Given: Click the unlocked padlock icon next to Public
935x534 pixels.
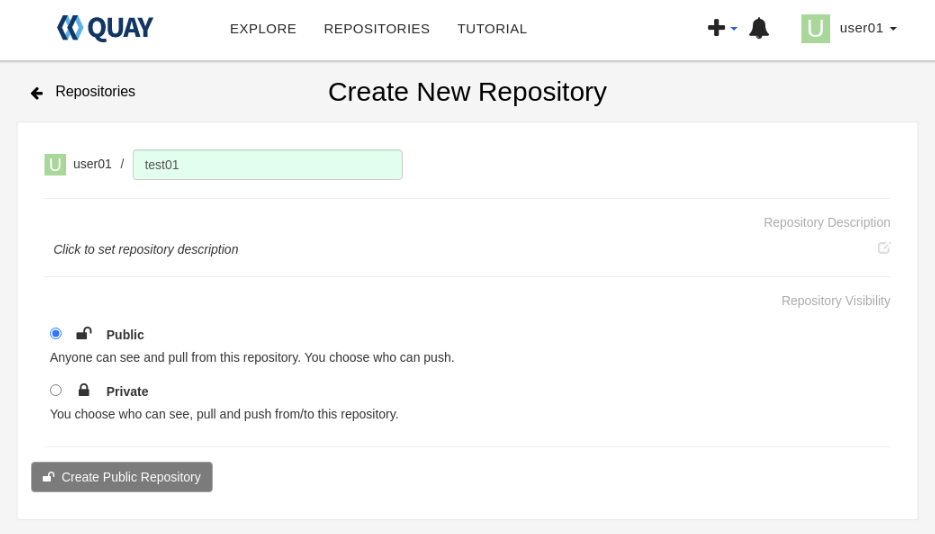Looking at the screenshot, I should point(84,333).
